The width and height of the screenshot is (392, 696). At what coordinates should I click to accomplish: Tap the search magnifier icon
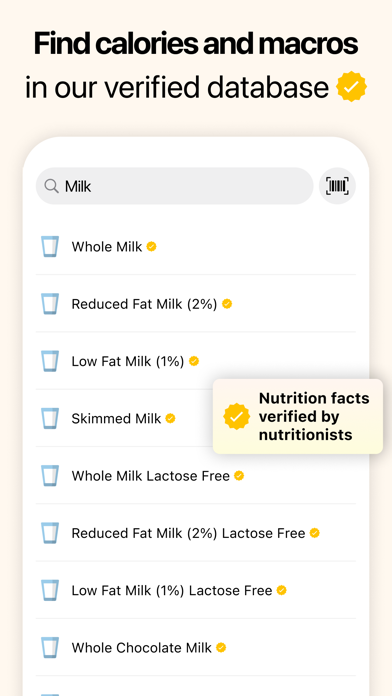click(51, 186)
